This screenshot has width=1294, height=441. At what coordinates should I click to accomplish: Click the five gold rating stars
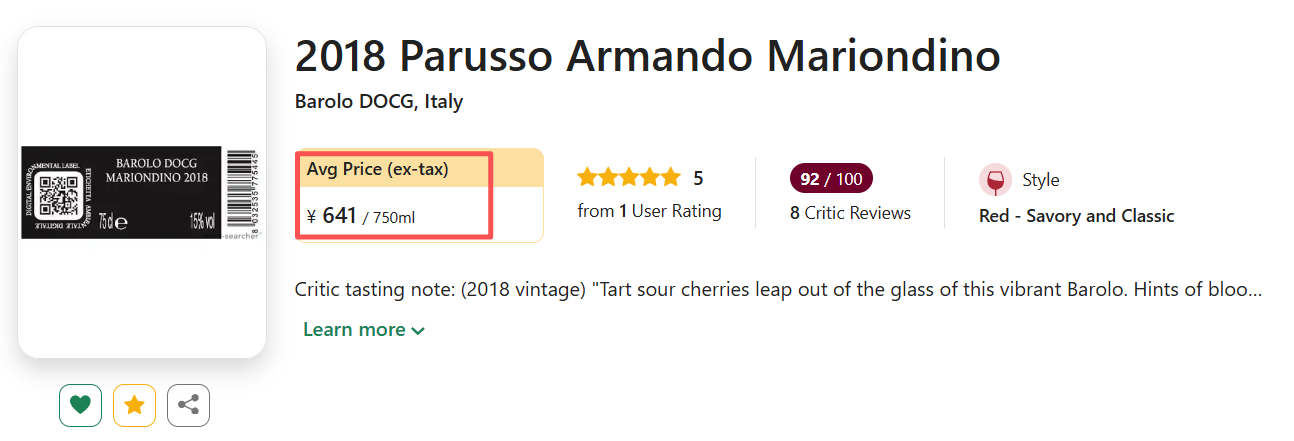click(628, 178)
